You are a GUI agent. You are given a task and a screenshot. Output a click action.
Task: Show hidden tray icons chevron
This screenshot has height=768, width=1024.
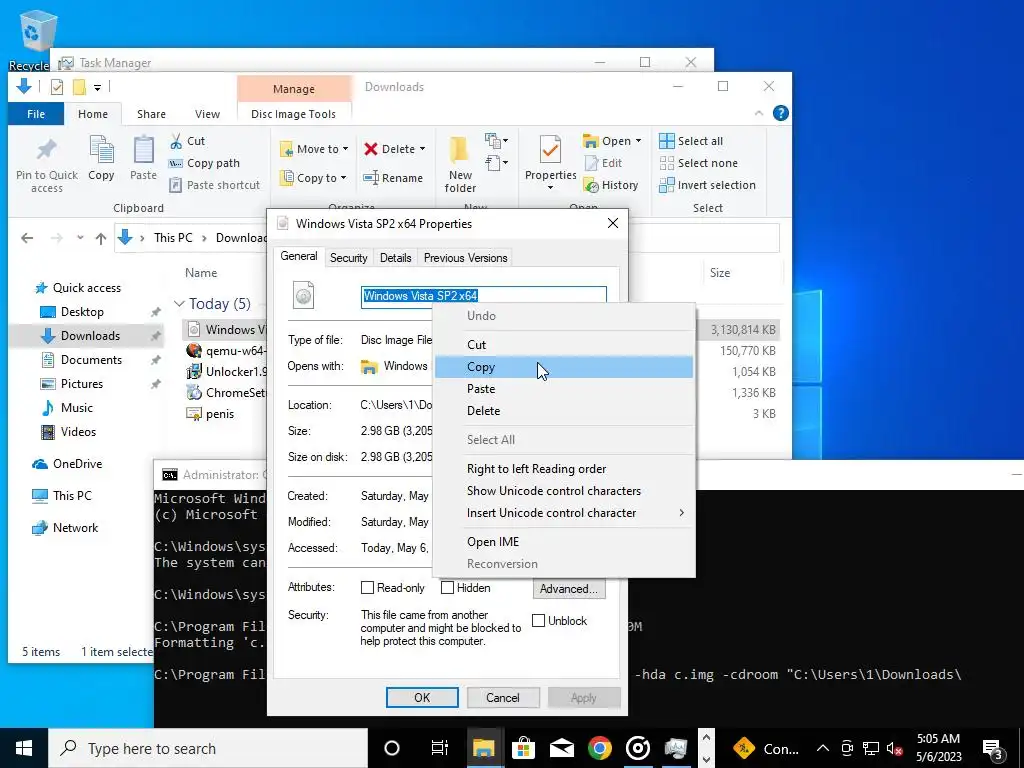(823, 748)
